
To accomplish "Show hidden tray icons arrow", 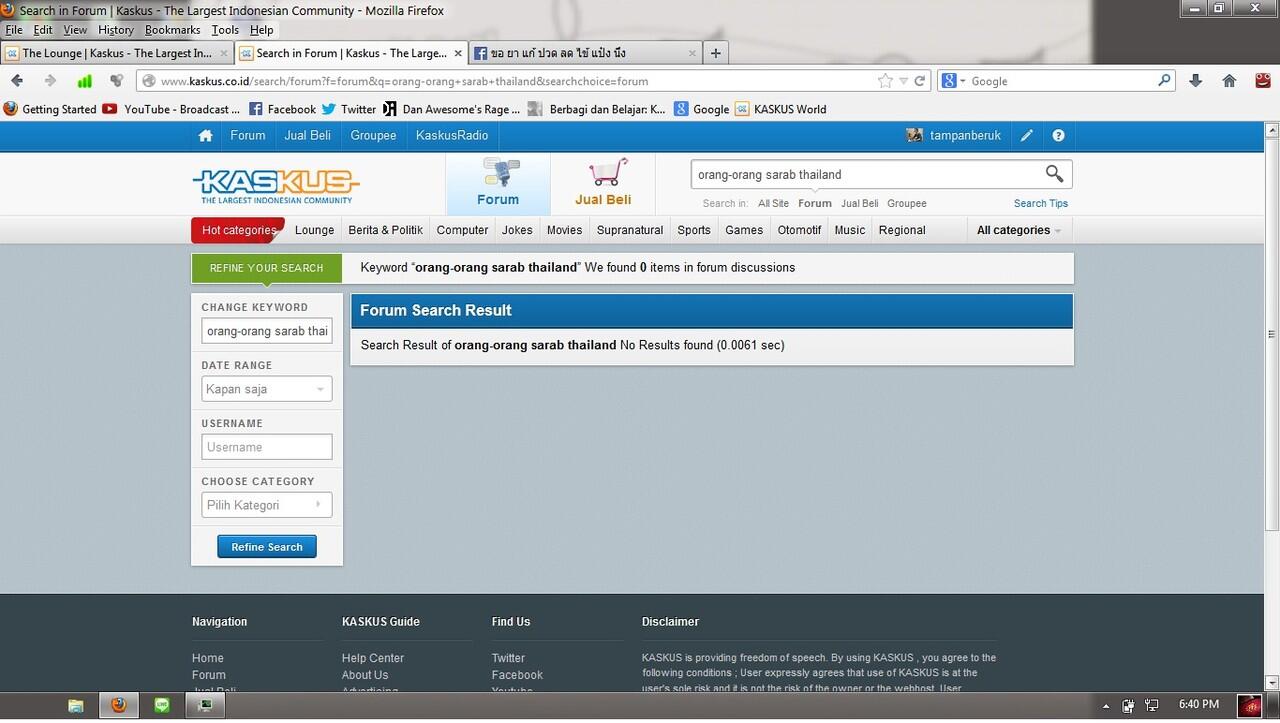I will point(1106,706).
